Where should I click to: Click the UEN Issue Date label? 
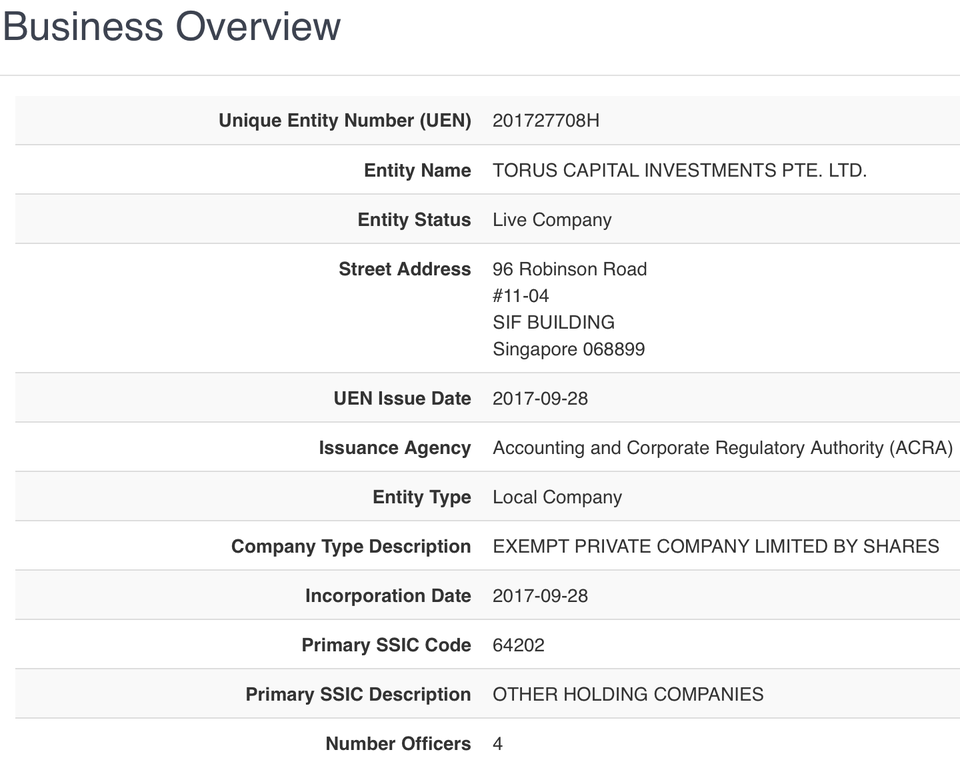[x=402, y=399]
